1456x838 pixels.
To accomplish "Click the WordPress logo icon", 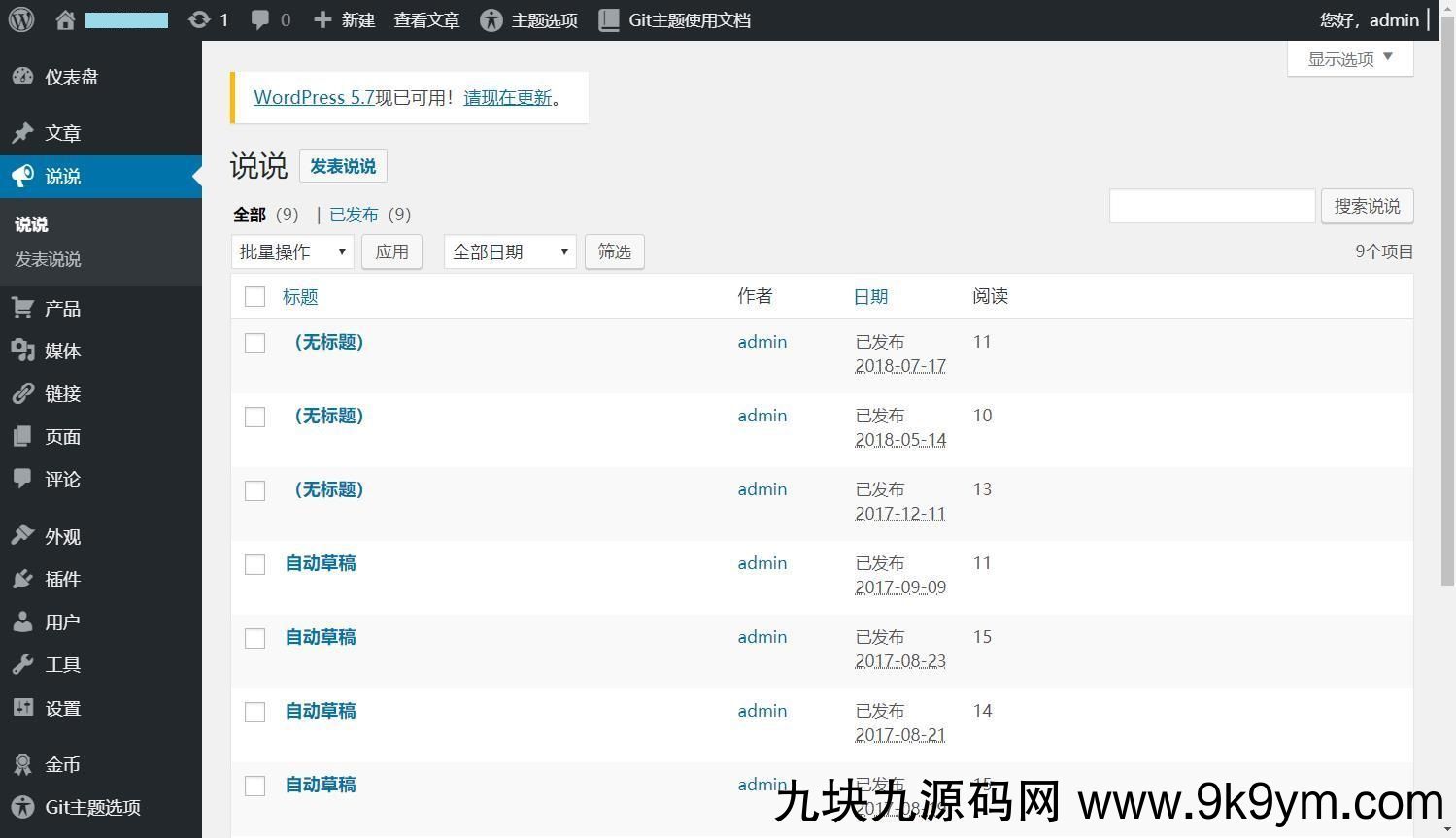I will [x=21, y=19].
